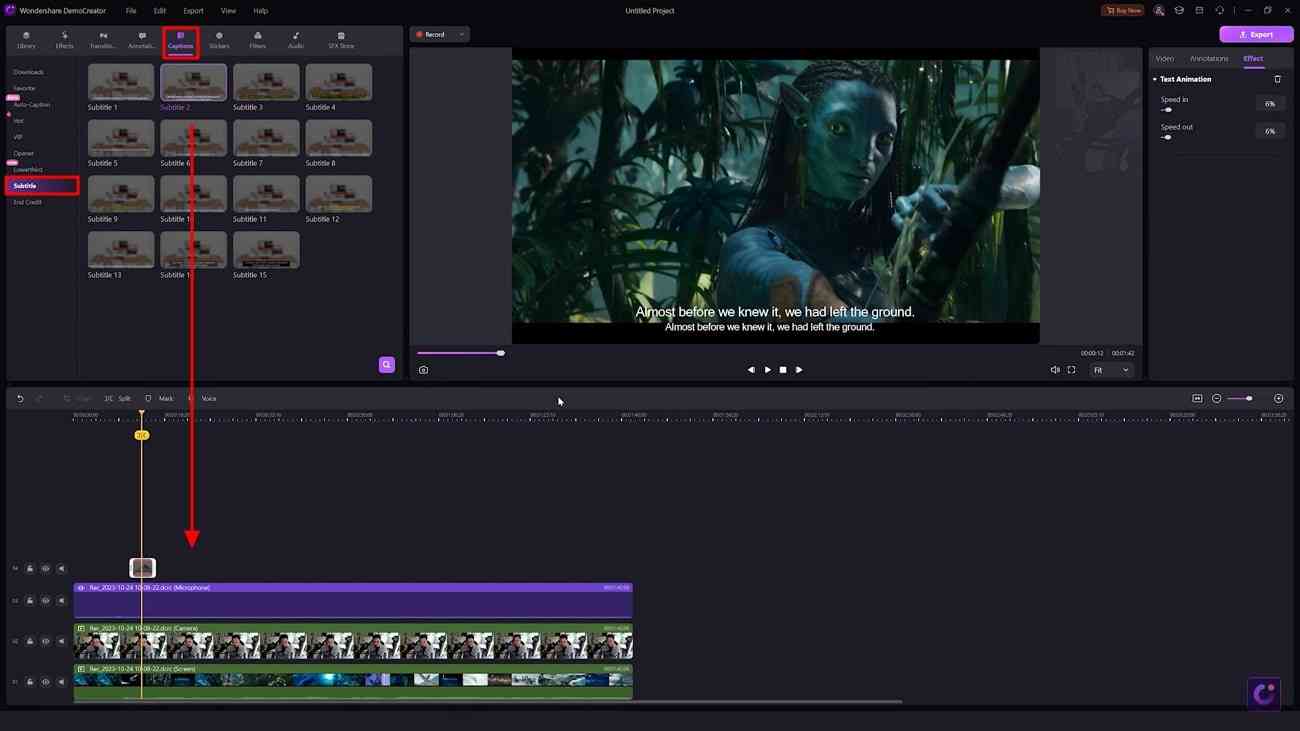This screenshot has height=731, width=1300.
Task: Mute track 04 speaker
Action: pos(61,569)
